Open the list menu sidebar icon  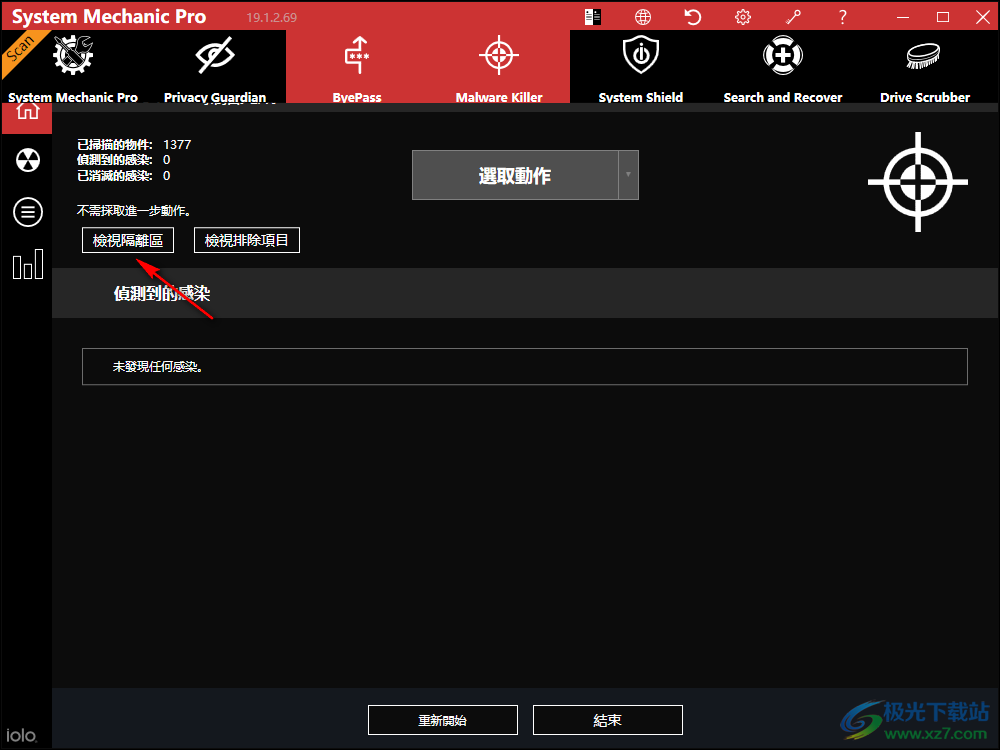tap(27, 212)
